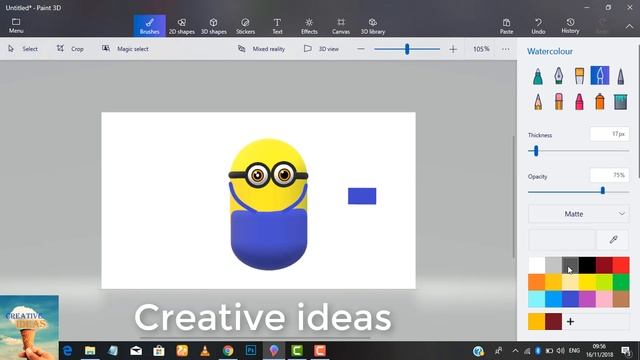Select the Oil brush
The image size is (640, 360).
(579, 76)
